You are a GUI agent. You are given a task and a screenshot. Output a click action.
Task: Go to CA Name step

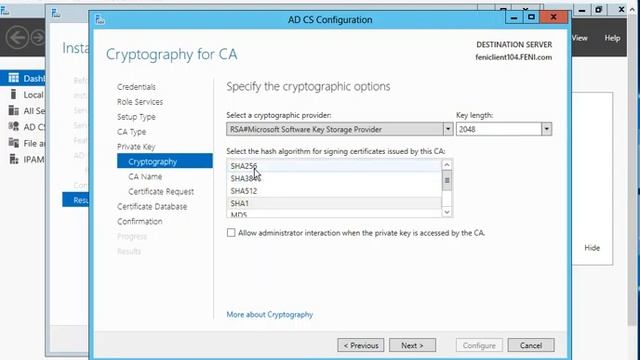pos(145,176)
